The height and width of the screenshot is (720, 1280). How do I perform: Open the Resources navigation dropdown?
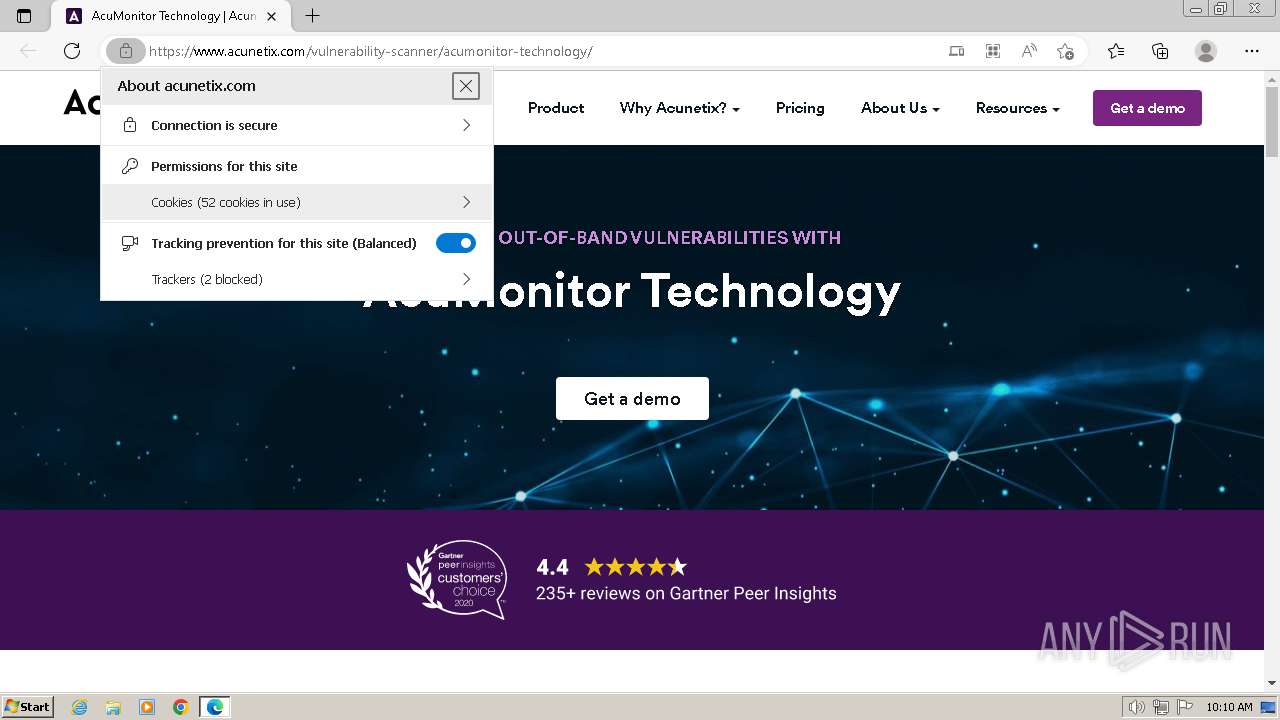tap(1017, 108)
